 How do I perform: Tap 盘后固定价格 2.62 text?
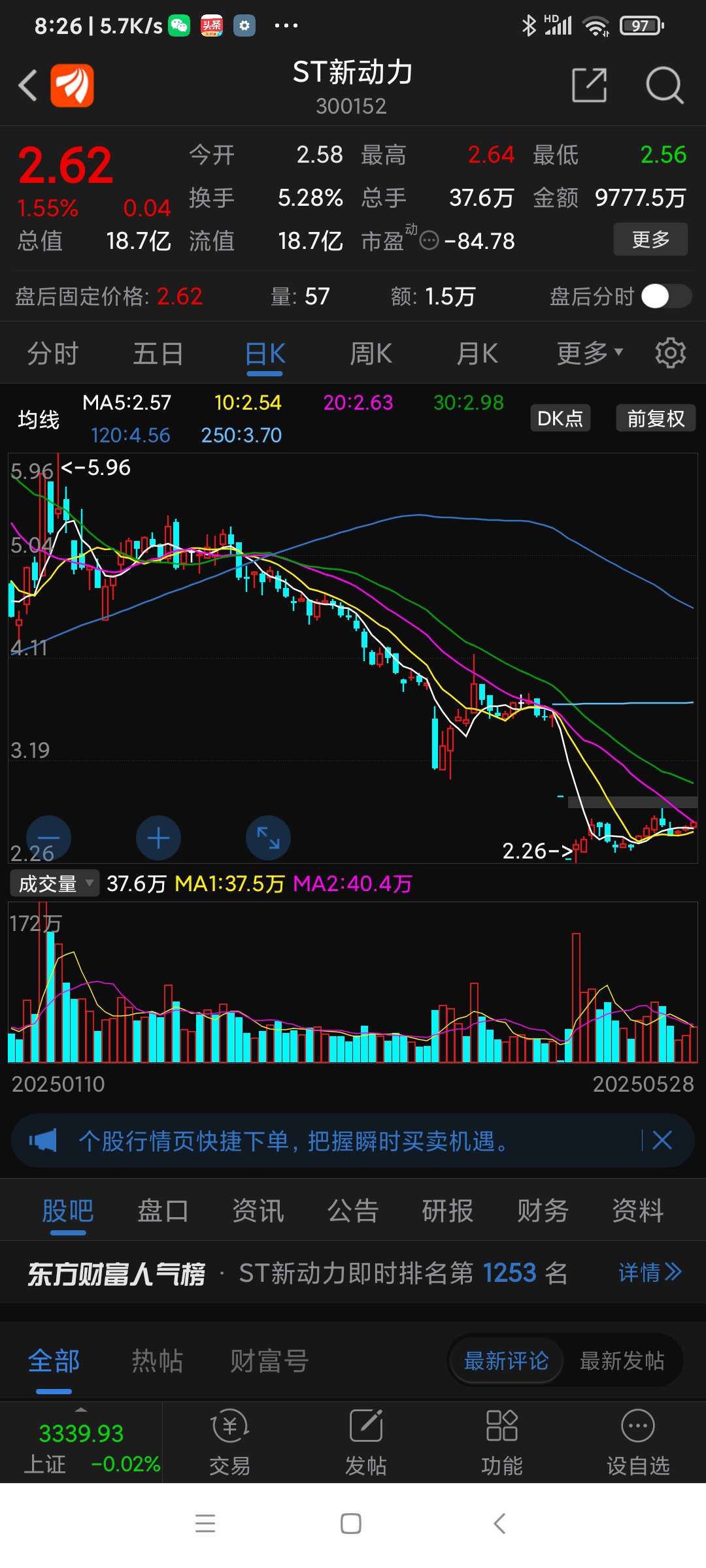pos(109,297)
